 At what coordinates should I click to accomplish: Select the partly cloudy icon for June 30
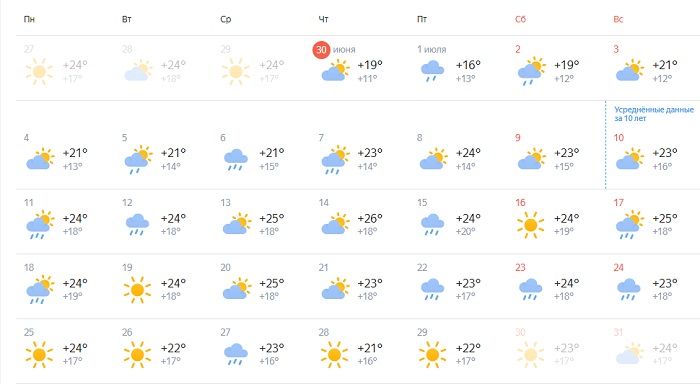(x=335, y=71)
